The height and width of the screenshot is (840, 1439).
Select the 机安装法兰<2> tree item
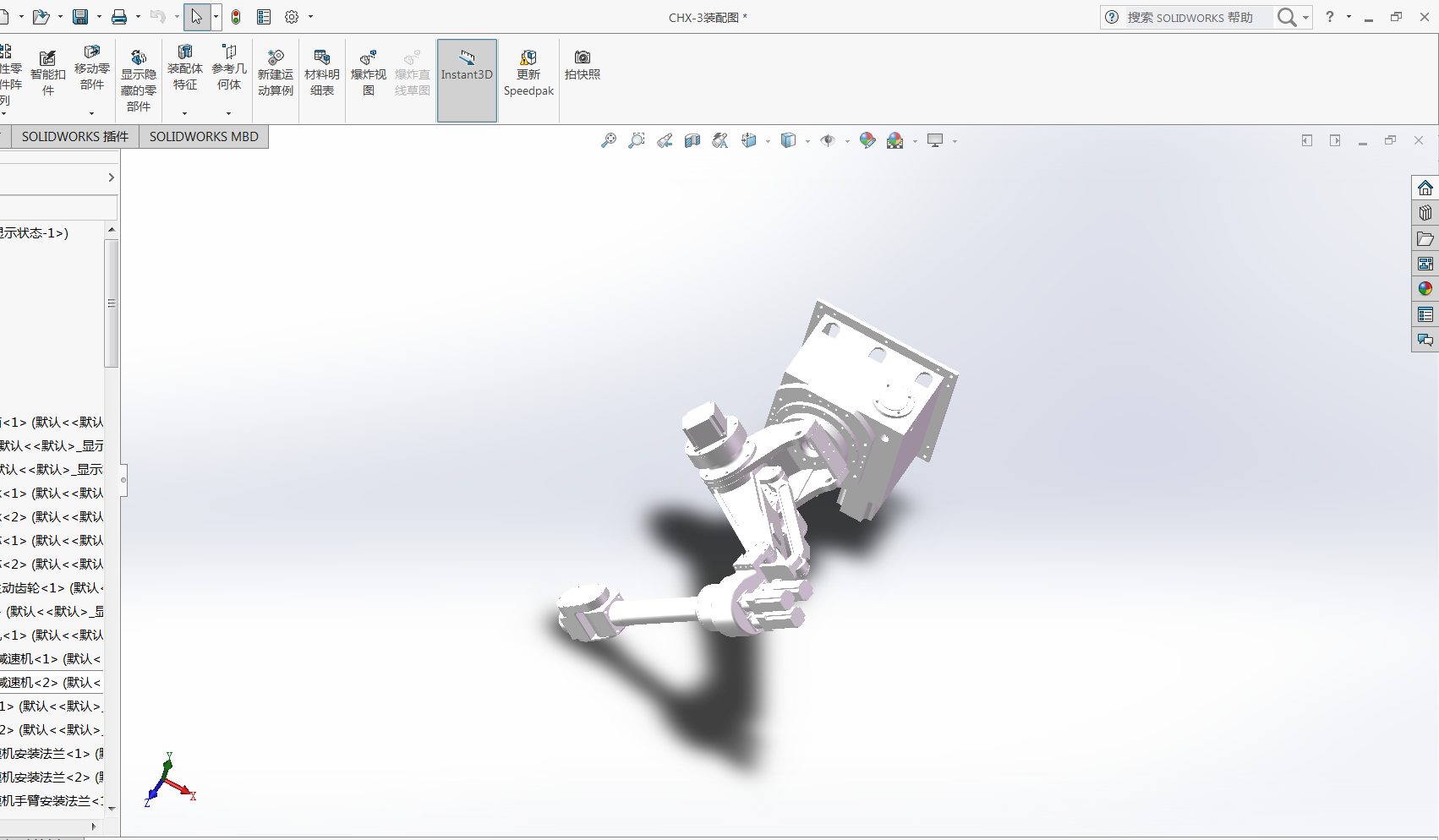coord(52,777)
